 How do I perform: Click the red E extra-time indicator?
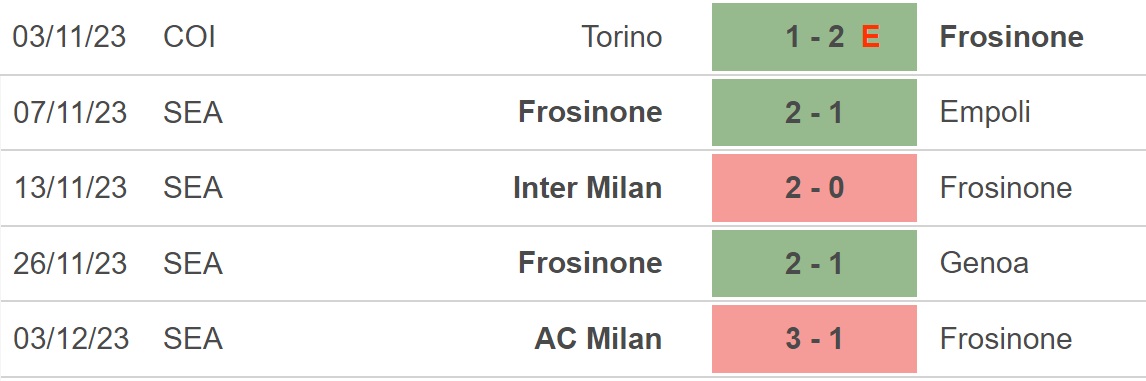coord(870,37)
